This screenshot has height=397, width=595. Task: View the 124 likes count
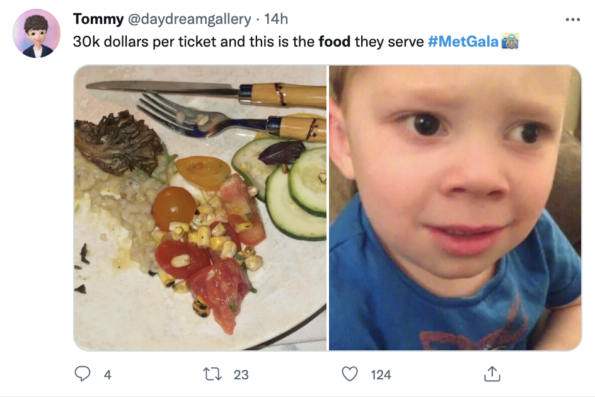[x=381, y=375]
